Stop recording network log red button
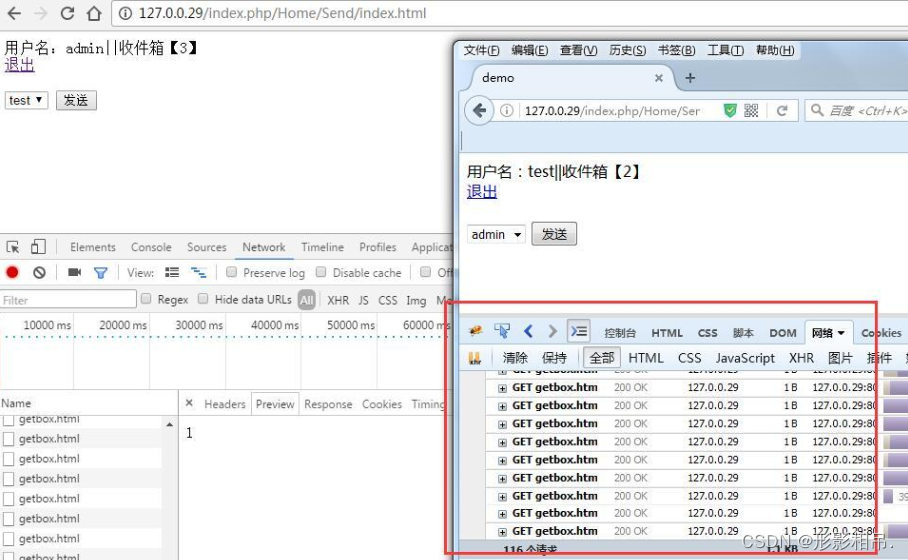 click(x=12, y=272)
